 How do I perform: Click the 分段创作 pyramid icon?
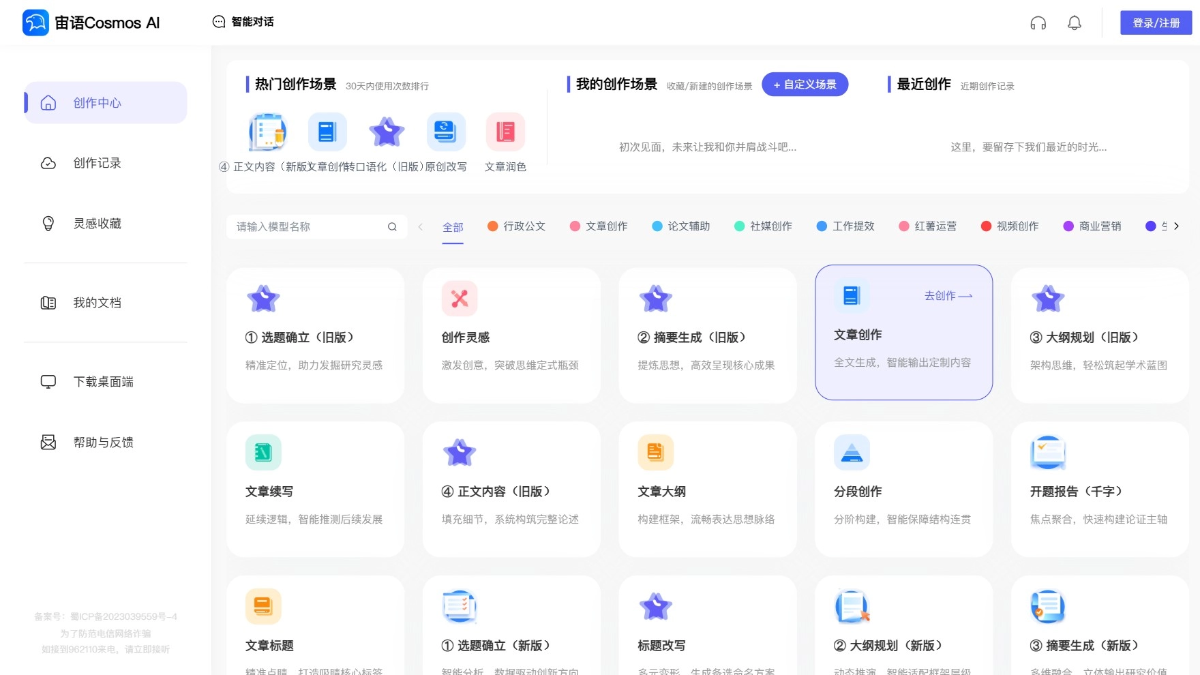point(852,452)
